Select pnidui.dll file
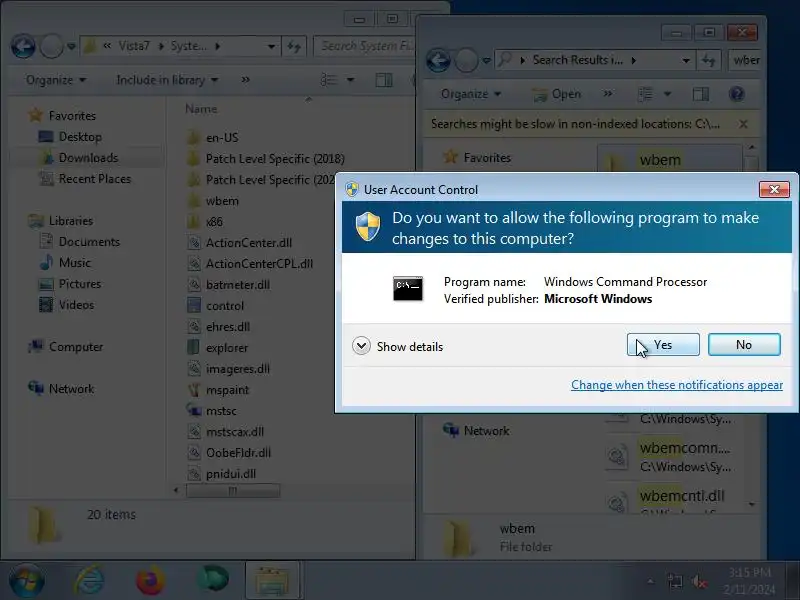800x600 pixels. click(x=221, y=474)
